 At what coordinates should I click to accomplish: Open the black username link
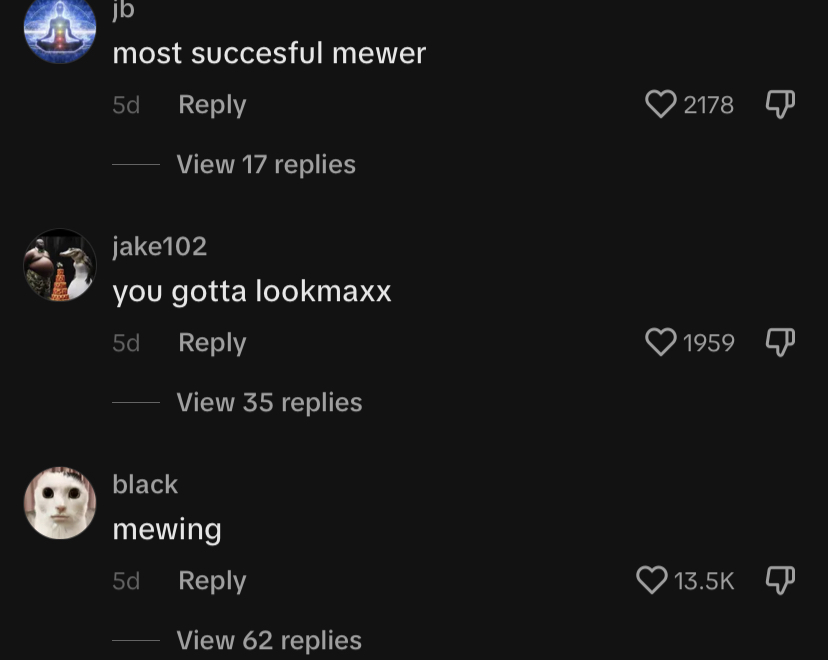(145, 485)
